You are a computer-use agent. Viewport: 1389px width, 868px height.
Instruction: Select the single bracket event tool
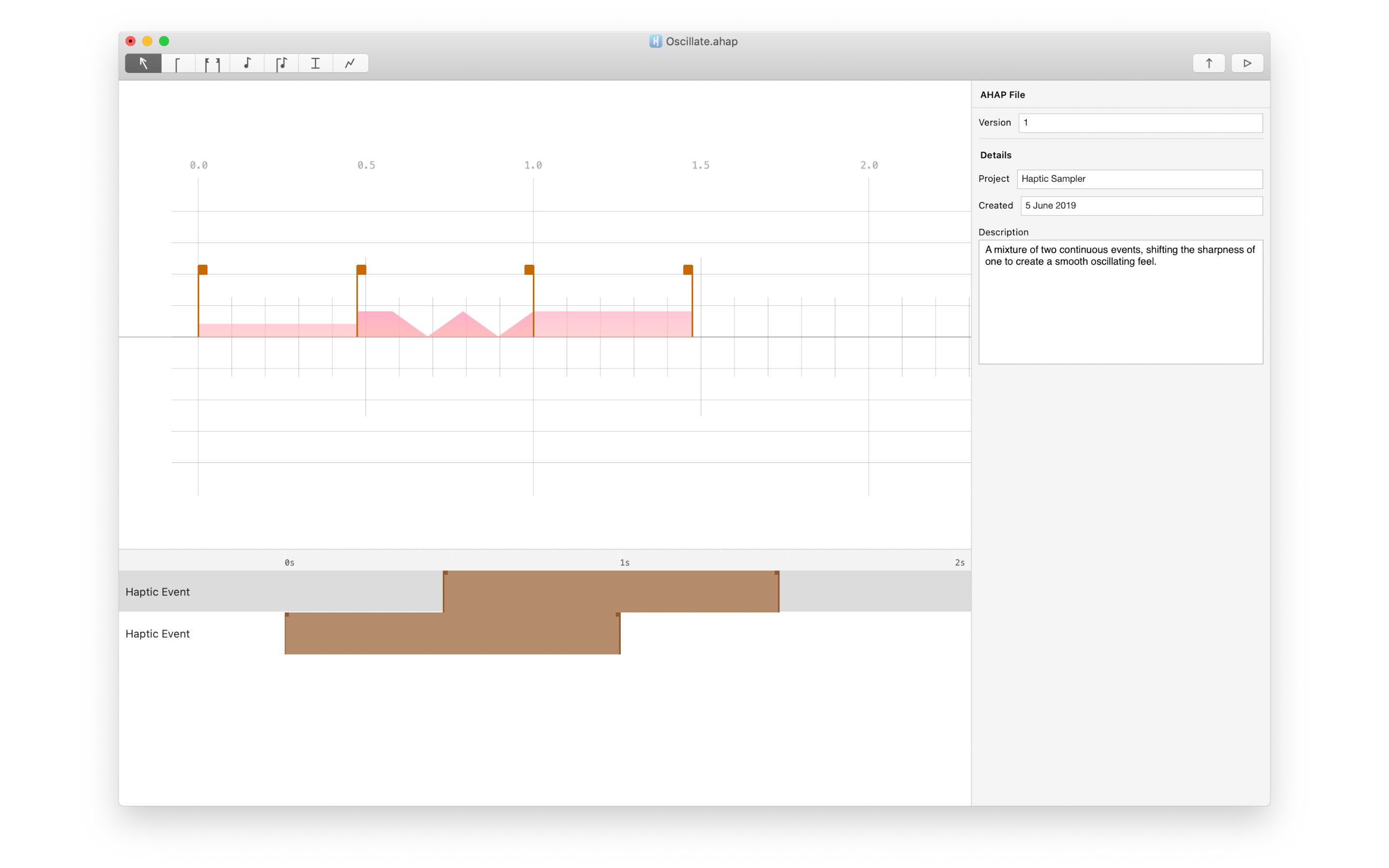(x=178, y=63)
